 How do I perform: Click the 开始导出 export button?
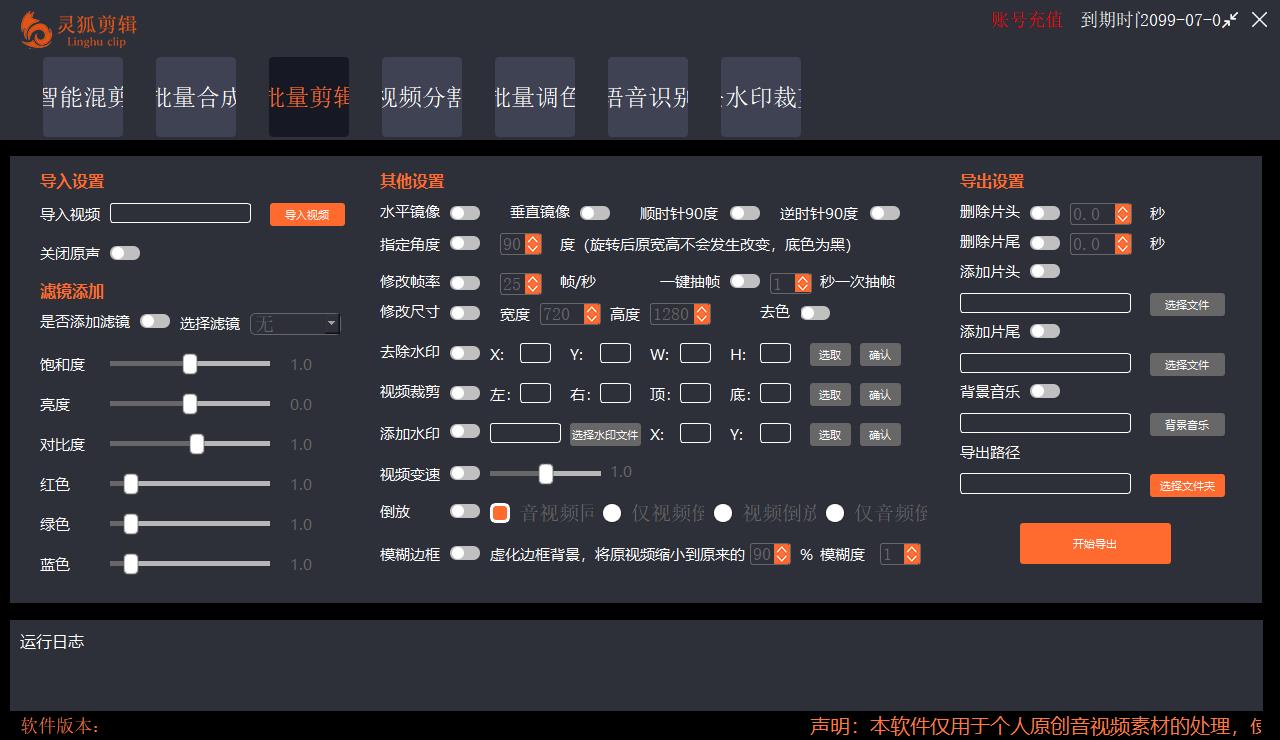pos(1095,544)
